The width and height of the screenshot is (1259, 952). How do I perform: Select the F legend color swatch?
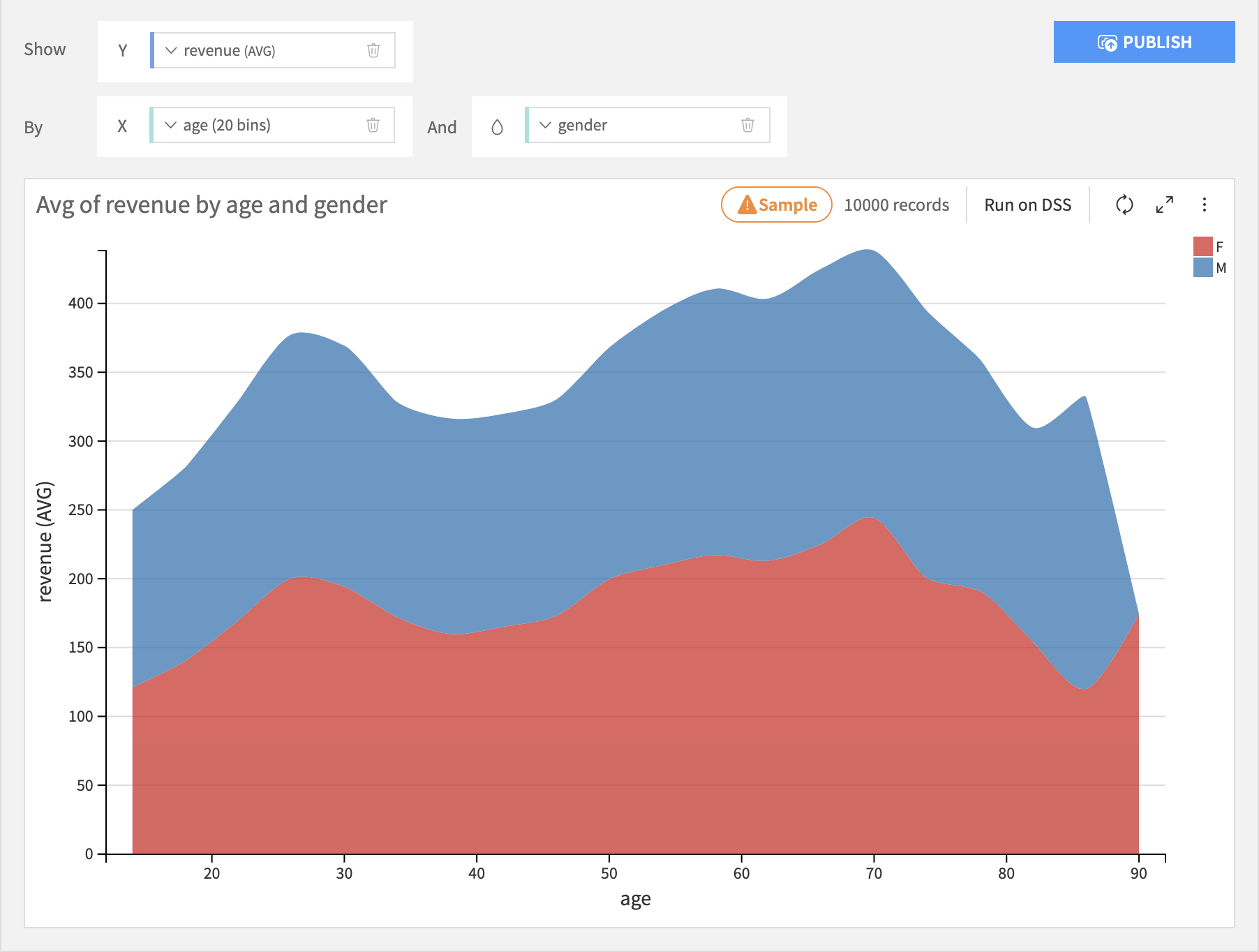(1203, 246)
